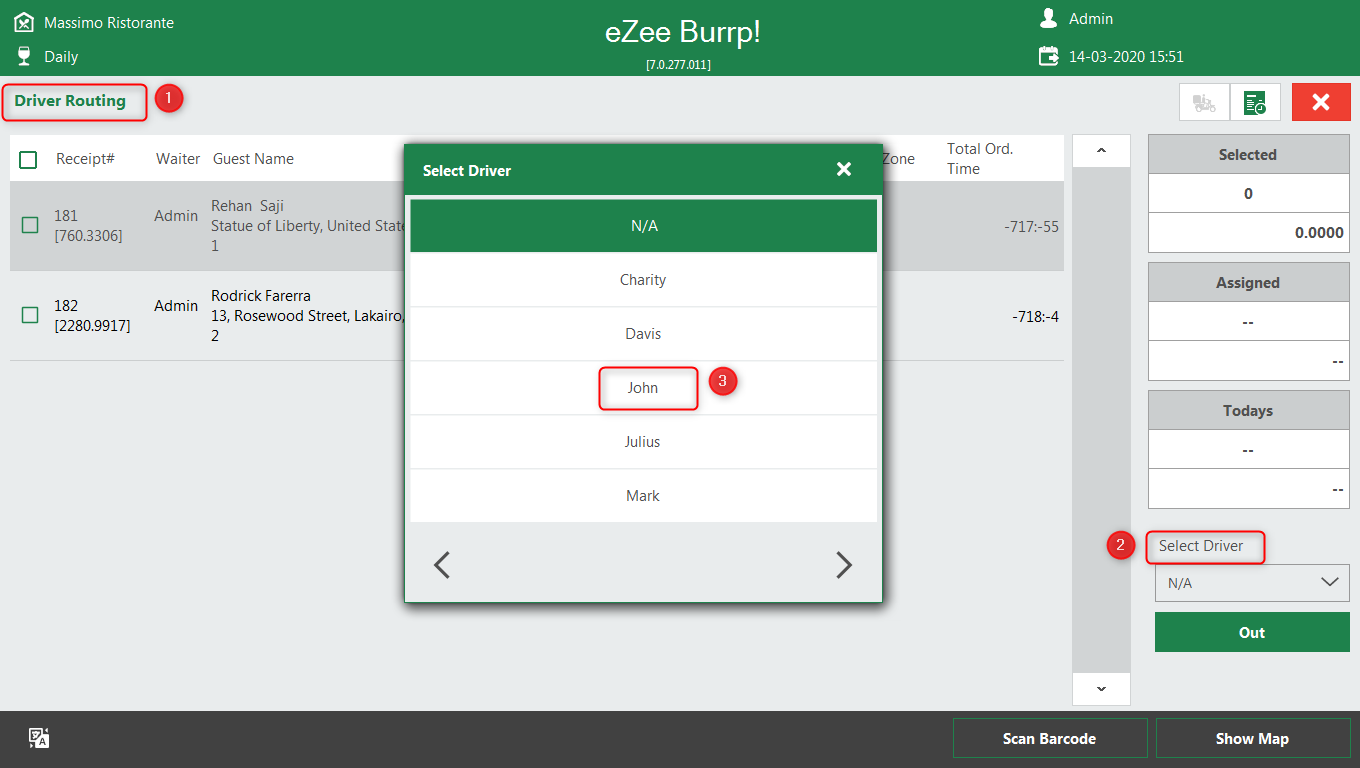Close the Select Driver dialog
The width and height of the screenshot is (1360, 768).
[844, 169]
